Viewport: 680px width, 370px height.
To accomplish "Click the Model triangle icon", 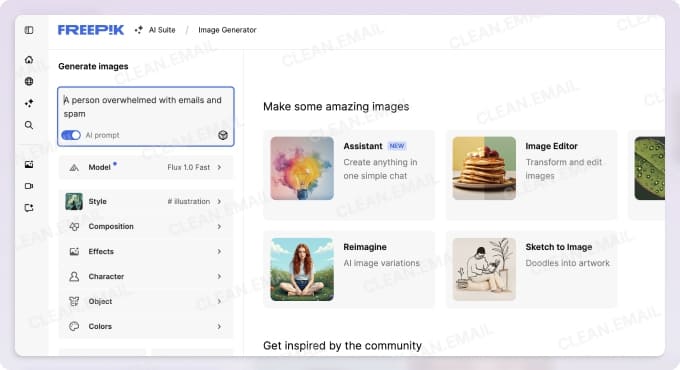I will 74,167.
